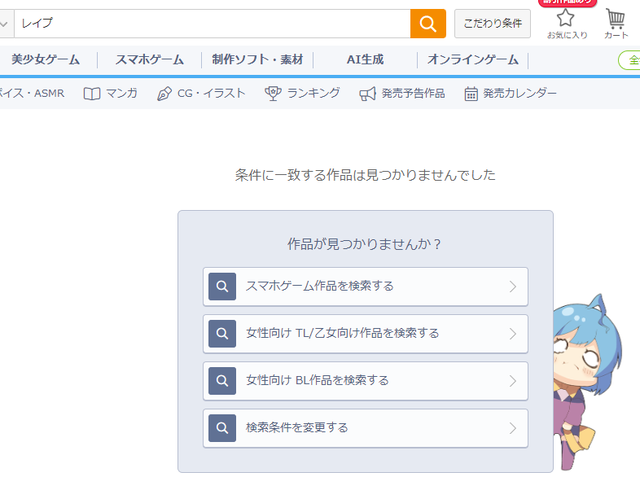Click the マンガ book icon
The height and width of the screenshot is (477, 640).
pyautogui.click(x=91, y=93)
